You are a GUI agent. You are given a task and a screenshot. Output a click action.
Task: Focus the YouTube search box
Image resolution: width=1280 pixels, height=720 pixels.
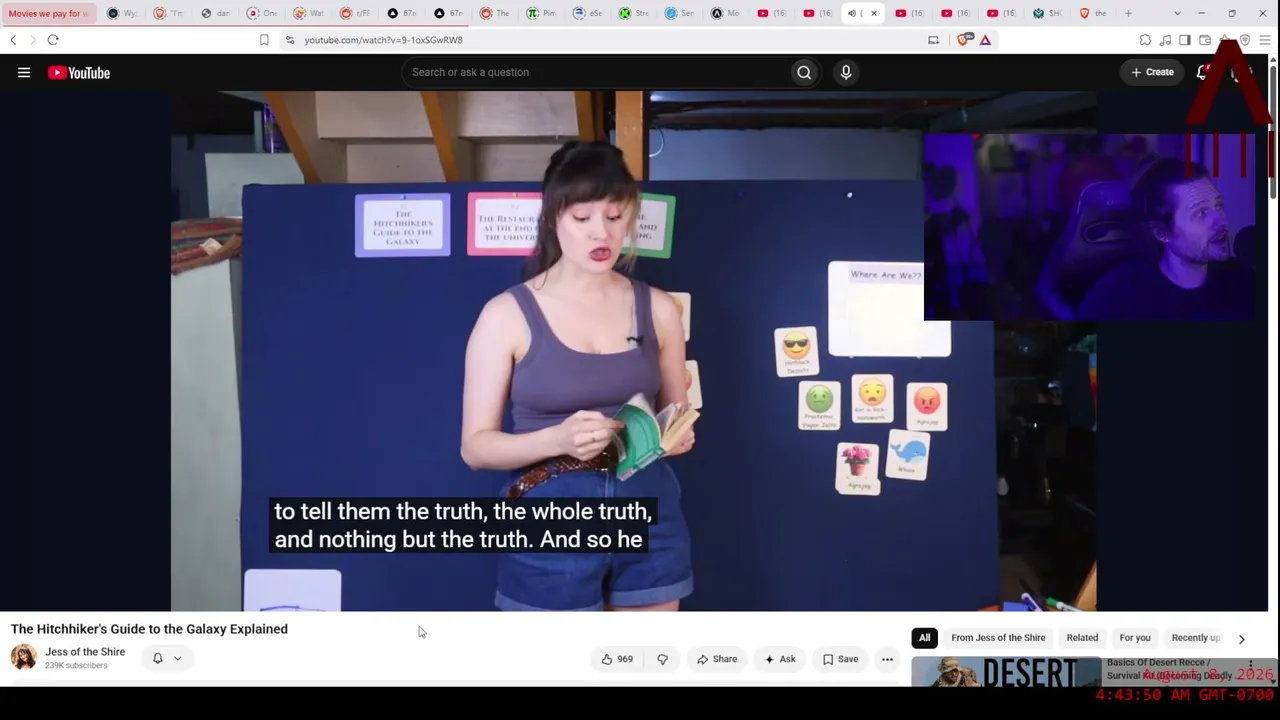click(595, 72)
